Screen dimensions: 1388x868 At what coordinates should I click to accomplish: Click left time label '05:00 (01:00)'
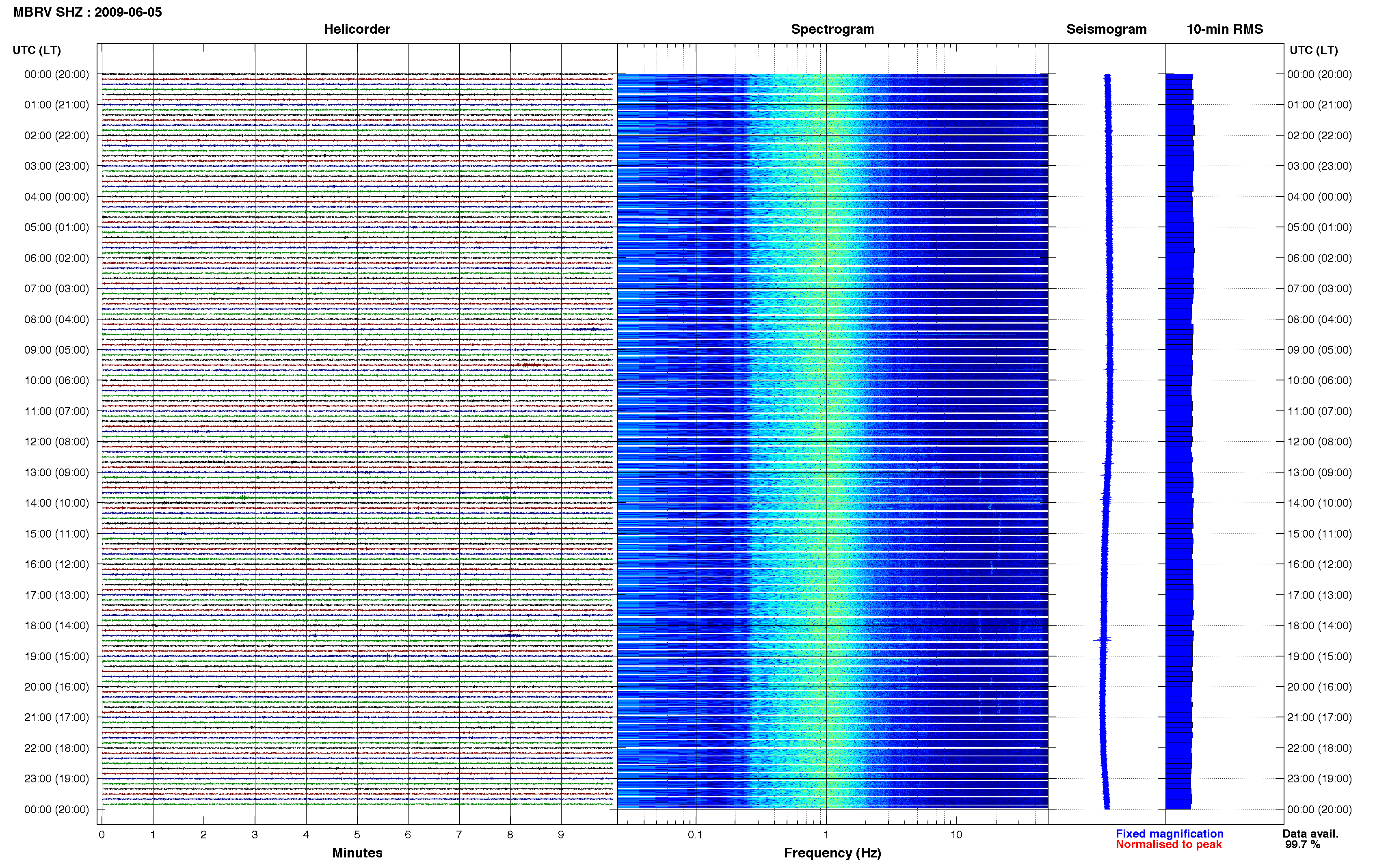coord(57,227)
